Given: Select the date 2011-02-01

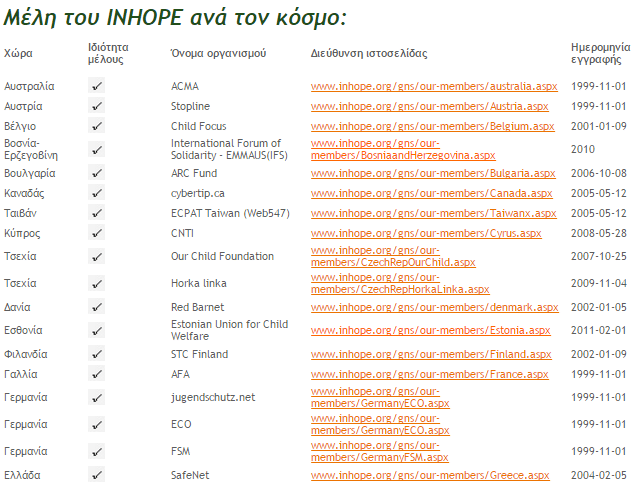Looking at the screenshot, I should tap(598, 330).
